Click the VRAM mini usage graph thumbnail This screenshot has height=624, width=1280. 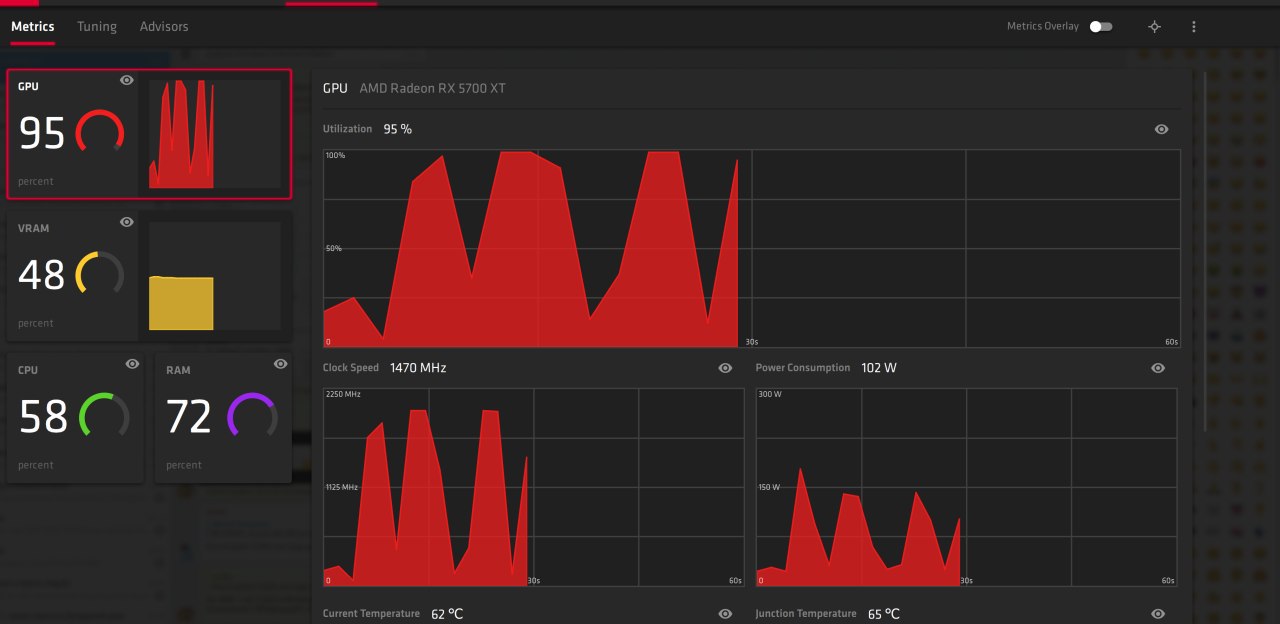(215, 276)
